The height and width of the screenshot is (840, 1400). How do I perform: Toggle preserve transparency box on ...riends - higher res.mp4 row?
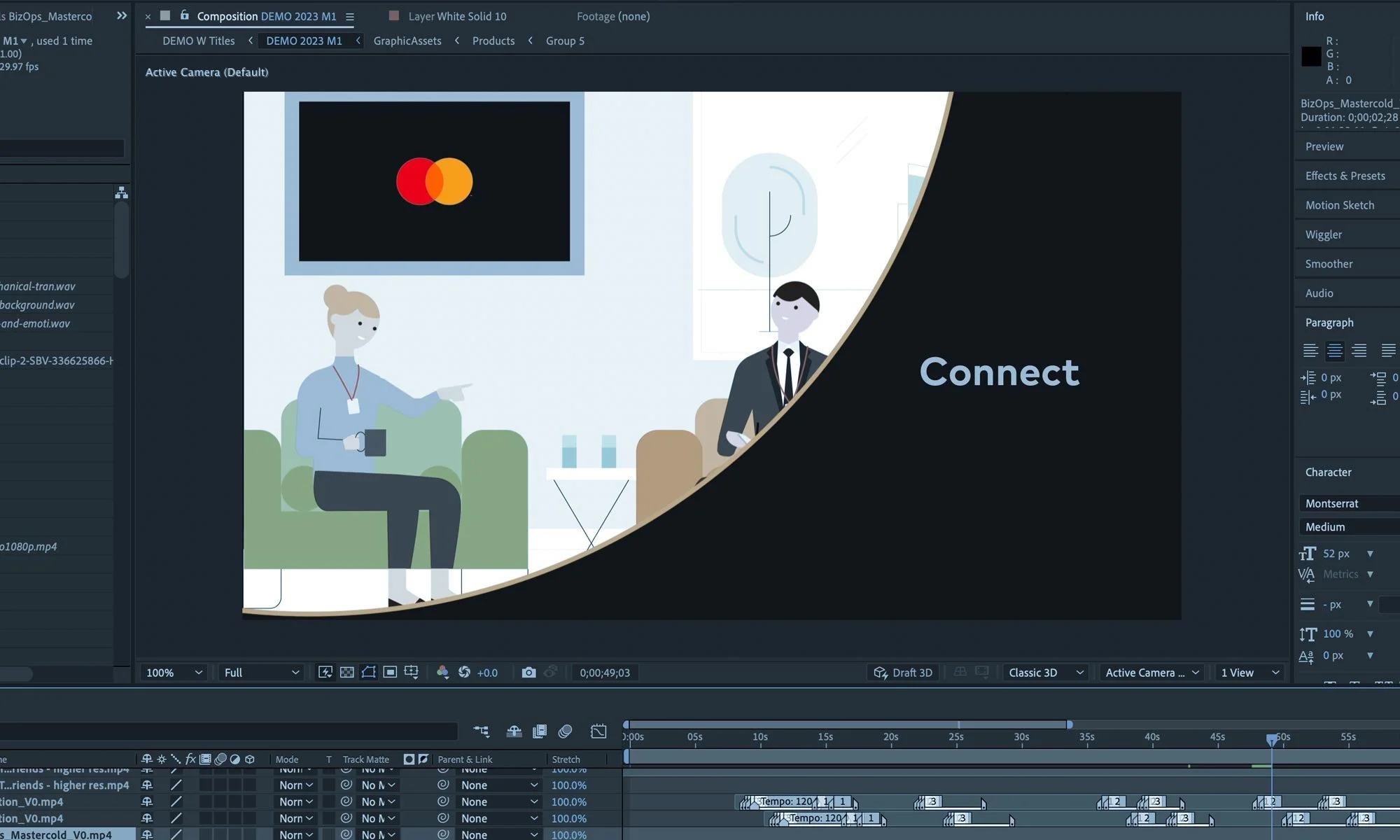click(x=328, y=785)
